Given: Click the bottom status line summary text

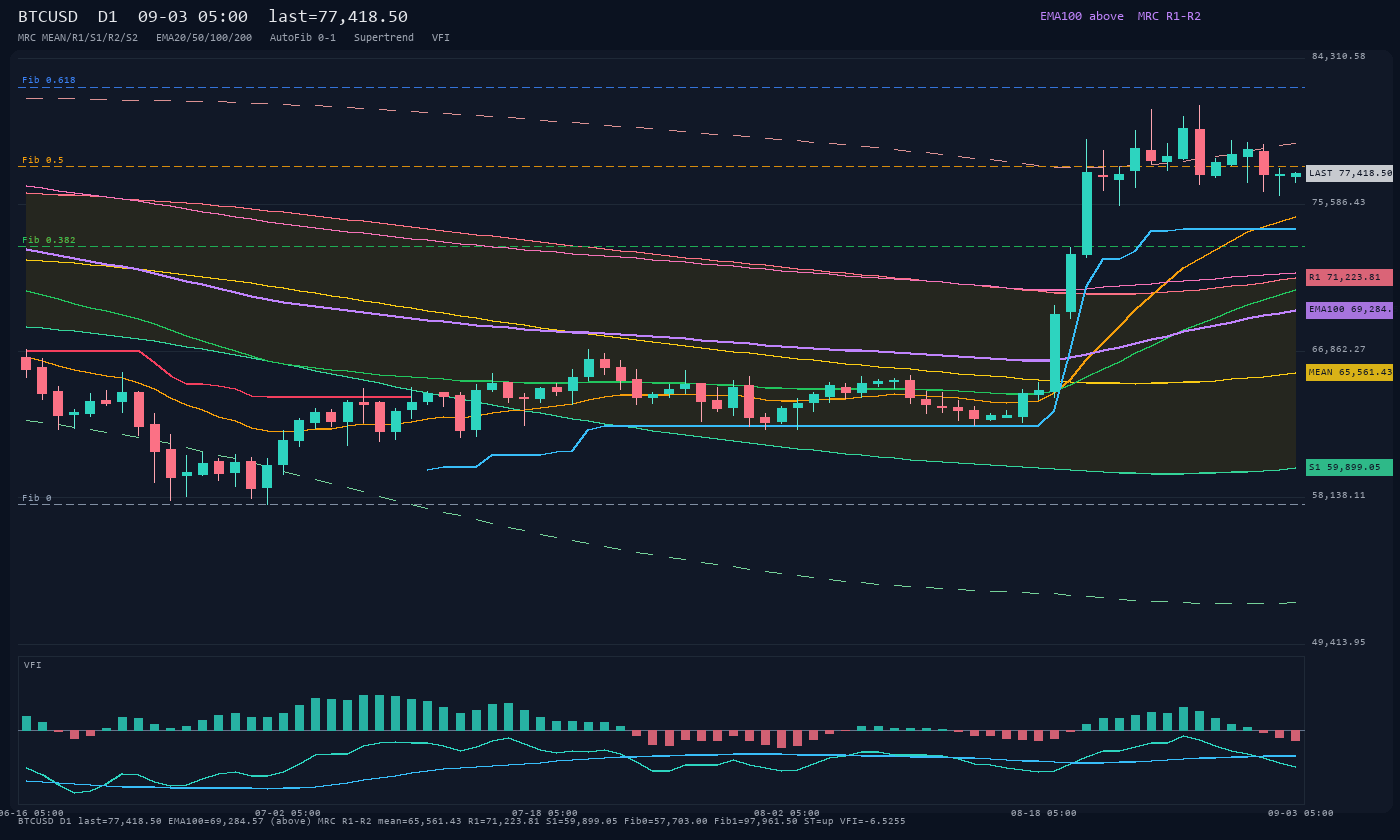Looking at the screenshot, I should click(462, 821).
